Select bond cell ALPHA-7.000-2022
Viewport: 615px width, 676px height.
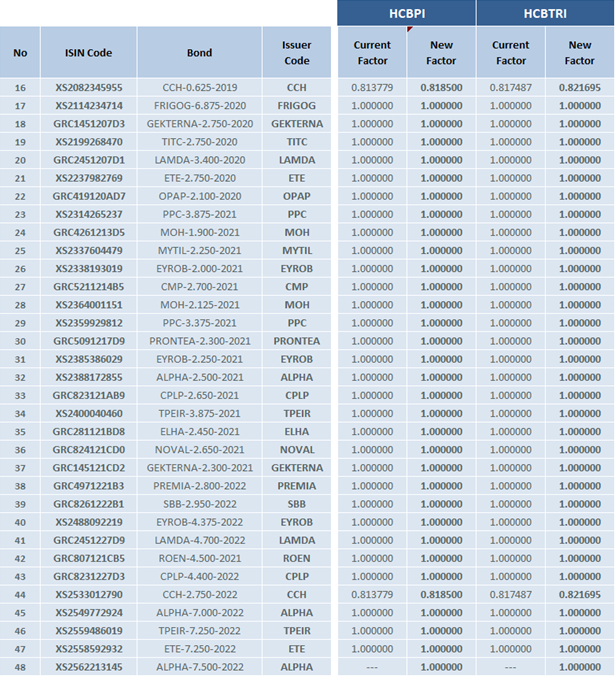pos(199,612)
